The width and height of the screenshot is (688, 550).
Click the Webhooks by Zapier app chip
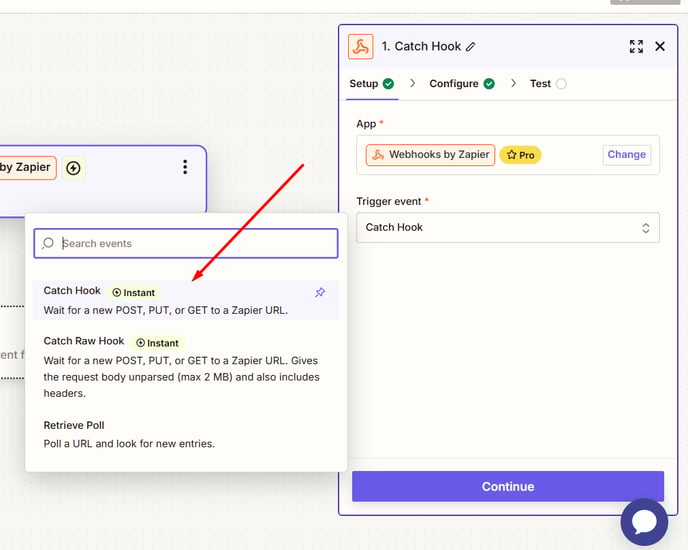(x=430, y=155)
